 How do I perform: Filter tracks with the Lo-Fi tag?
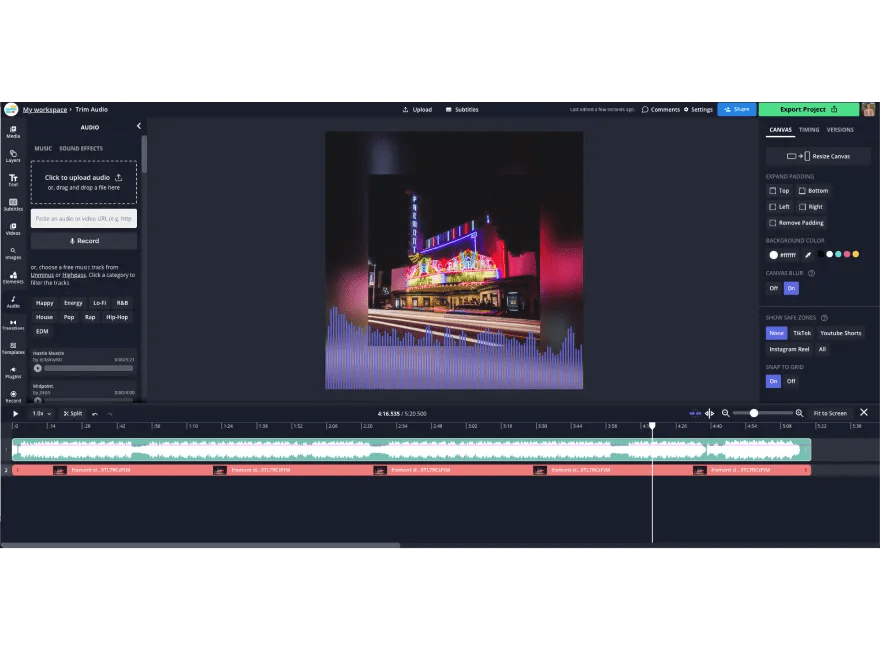[100, 302]
